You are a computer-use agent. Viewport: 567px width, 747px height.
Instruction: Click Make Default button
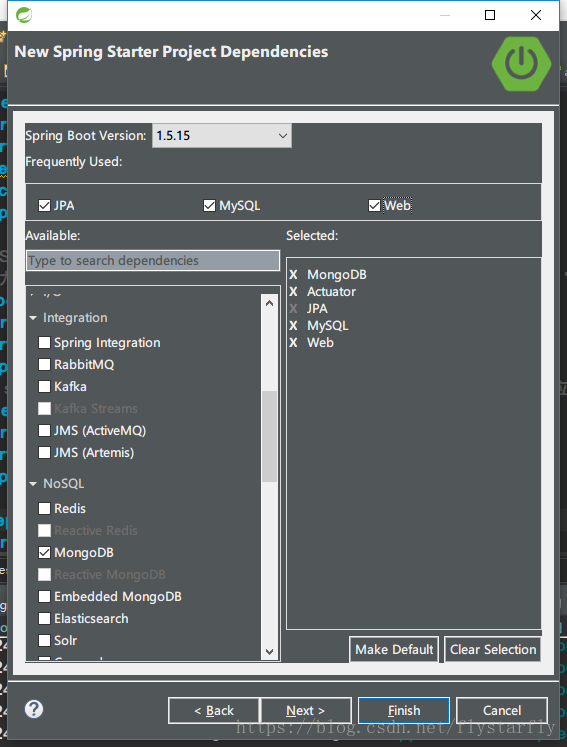pos(394,649)
